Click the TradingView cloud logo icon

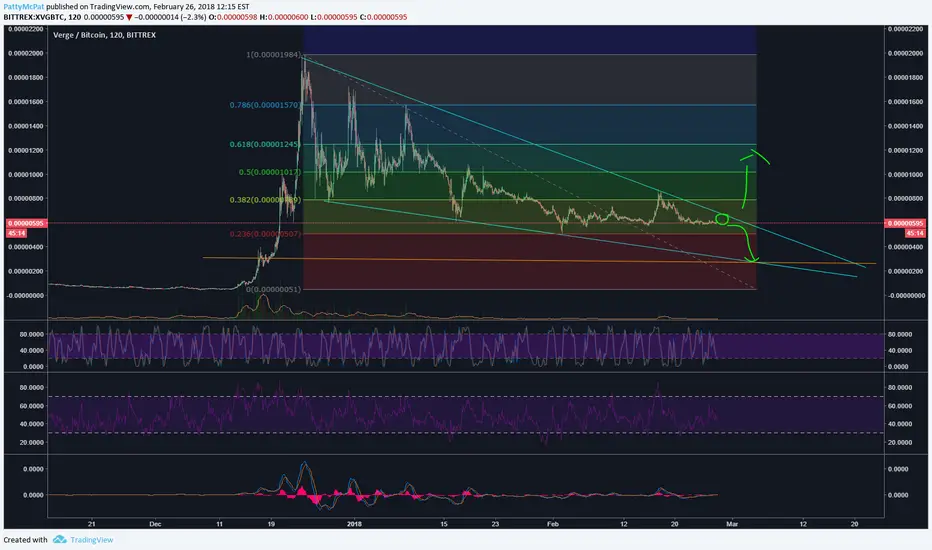59,539
